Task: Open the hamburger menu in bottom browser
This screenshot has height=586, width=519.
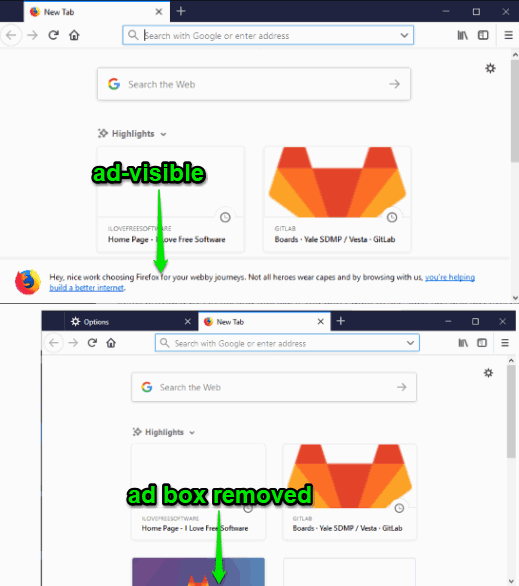Action: (x=505, y=343)
